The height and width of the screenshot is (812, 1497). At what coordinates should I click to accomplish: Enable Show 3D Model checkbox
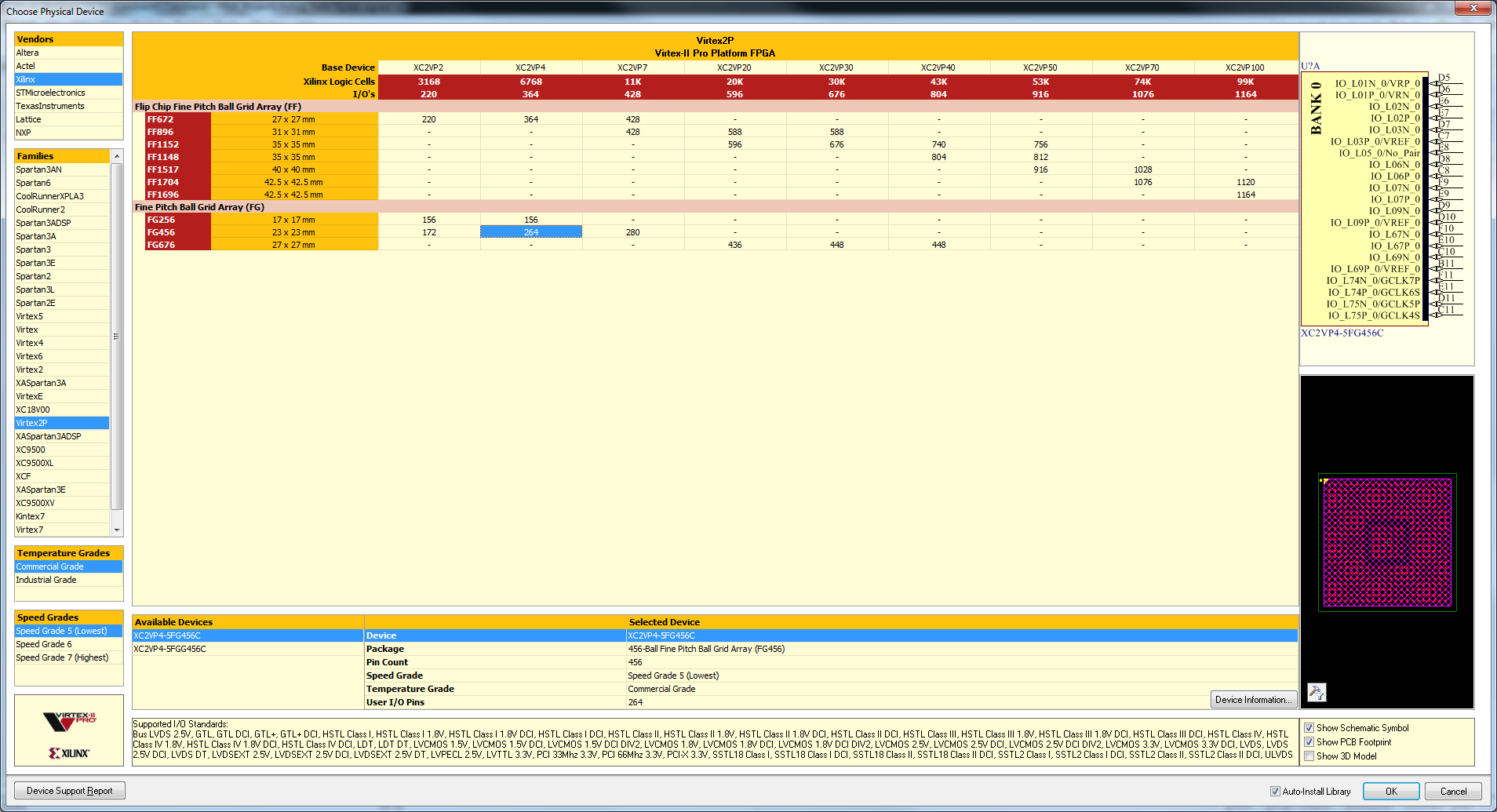pyautogui.click(x=1309, y=756)
